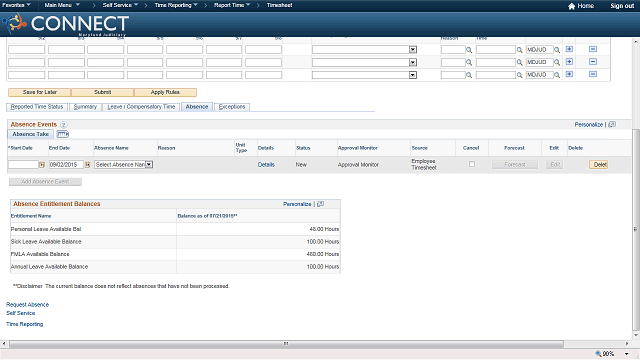Click FMLA Available Balance entry

click(40, 254)
